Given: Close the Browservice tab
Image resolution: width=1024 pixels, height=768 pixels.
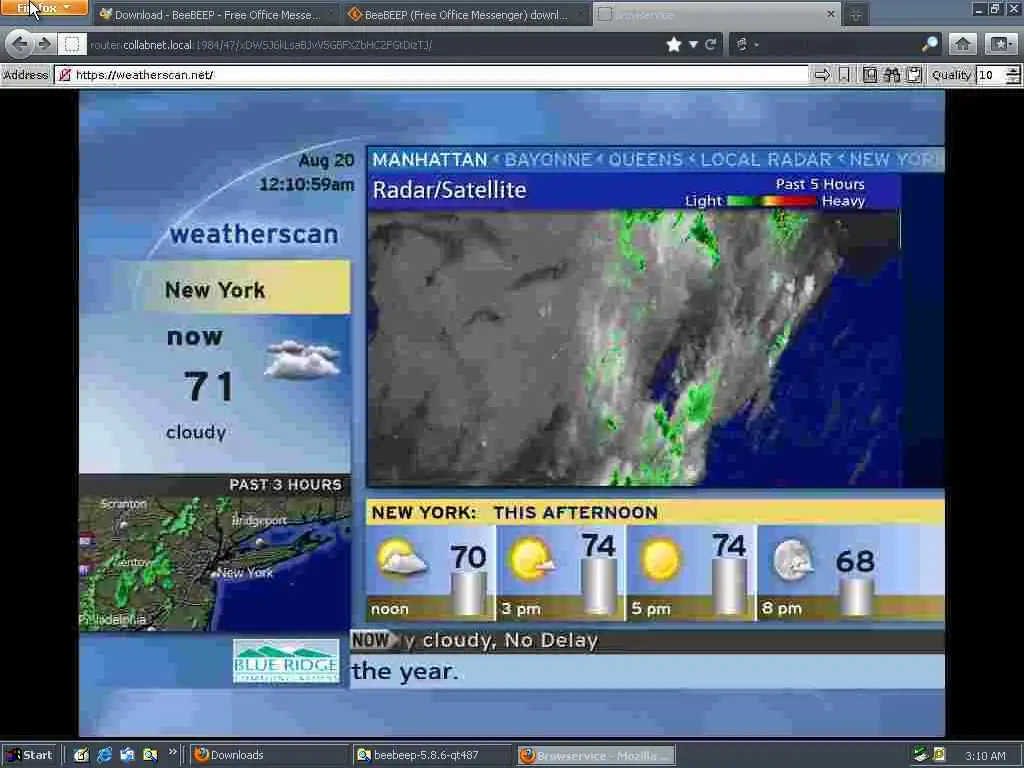Looking at the screenshot, I should coord(831,14).
